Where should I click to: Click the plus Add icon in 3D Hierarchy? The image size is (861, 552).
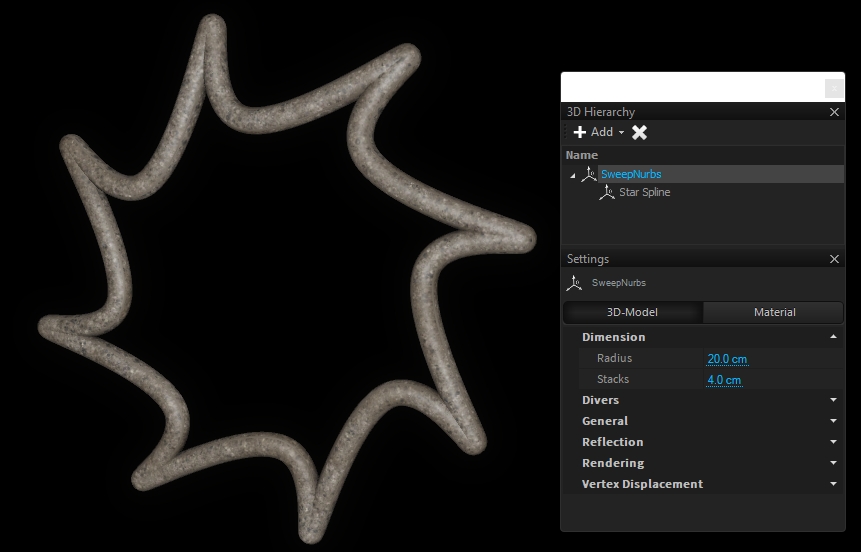click(x=580, y=132)
